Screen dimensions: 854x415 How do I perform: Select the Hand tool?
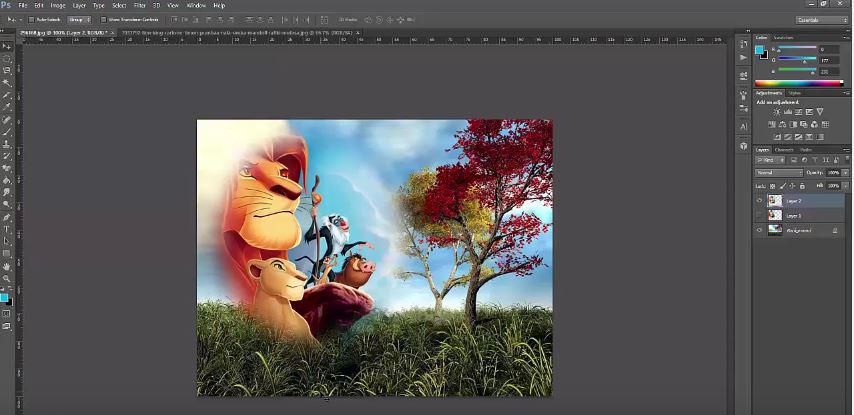point(7,266)
